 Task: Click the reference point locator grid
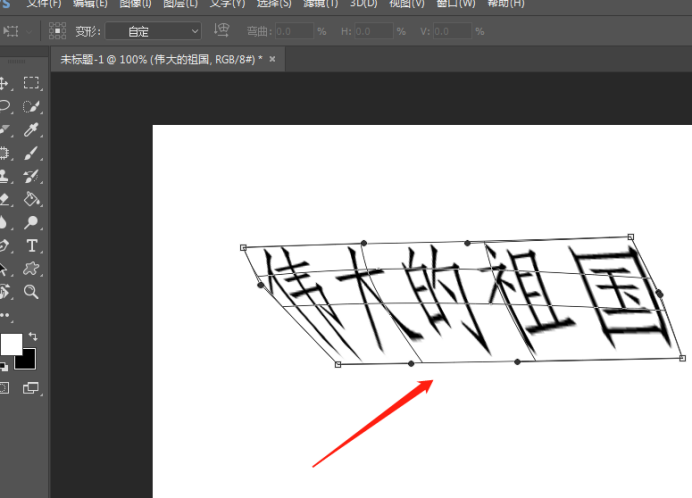pyautogui.click(x=57, y=31)
